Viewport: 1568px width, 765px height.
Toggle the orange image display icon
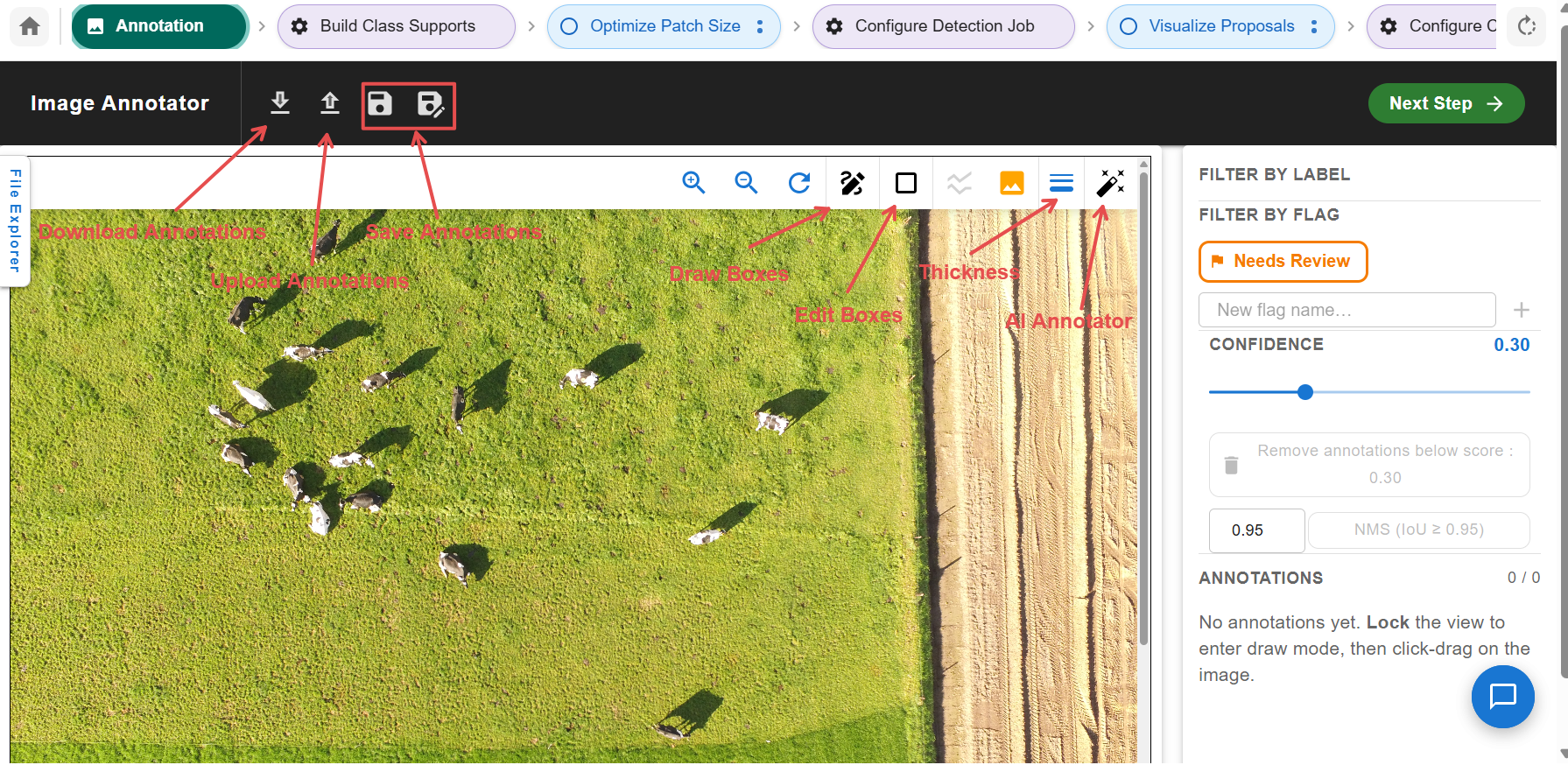(1012, 183)
